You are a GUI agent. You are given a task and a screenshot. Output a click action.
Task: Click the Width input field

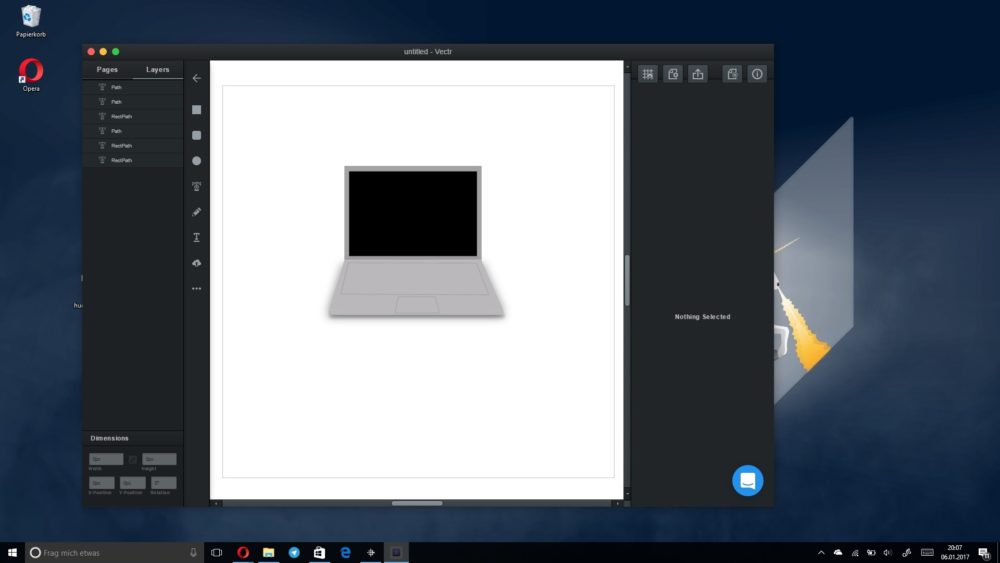point(106,459)
